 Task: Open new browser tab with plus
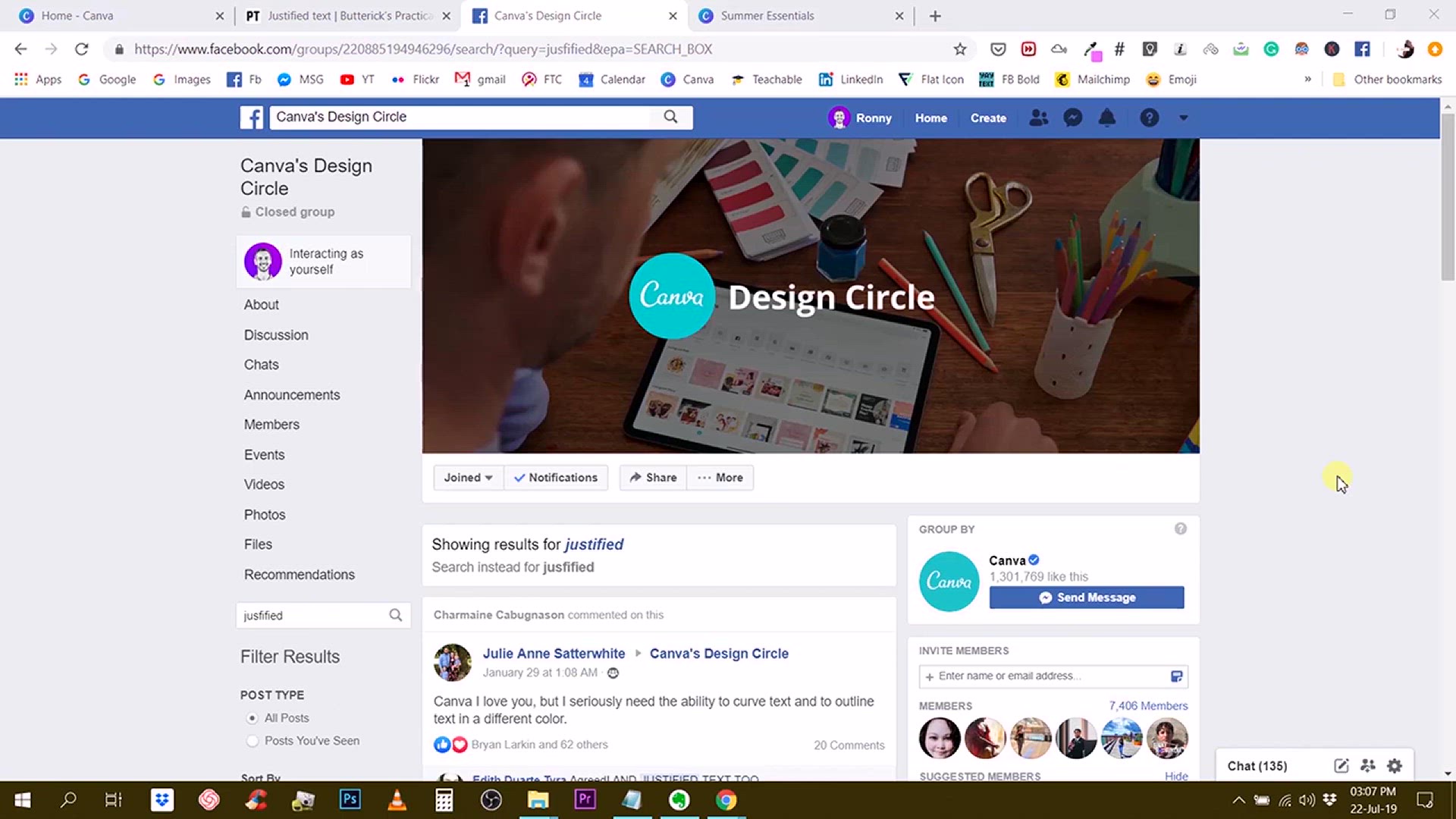pos(935,16)
